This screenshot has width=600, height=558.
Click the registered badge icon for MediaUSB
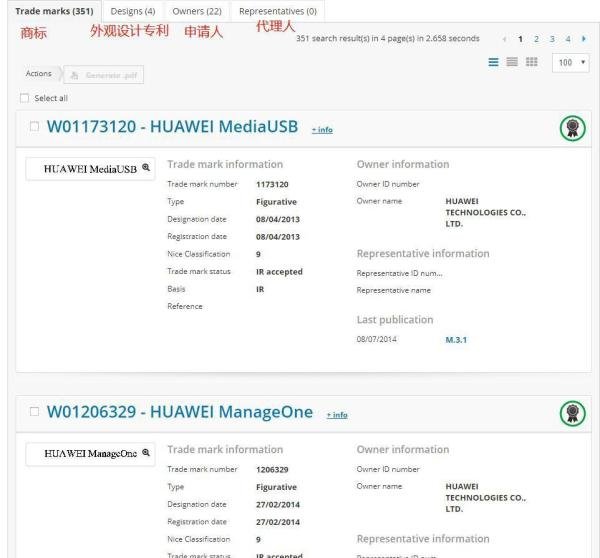click(x=572, y=128)
